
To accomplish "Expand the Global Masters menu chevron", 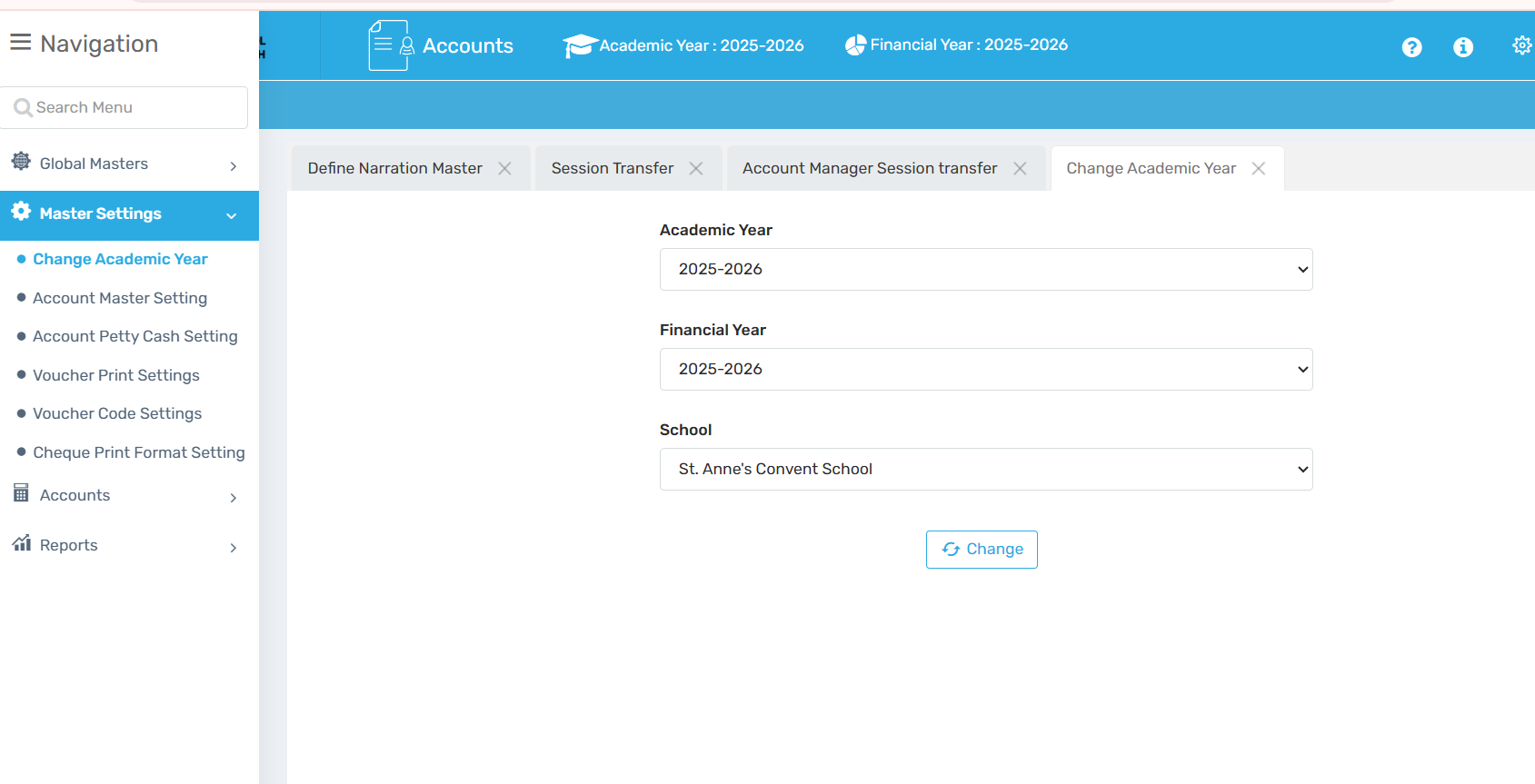I will [234, 165].
